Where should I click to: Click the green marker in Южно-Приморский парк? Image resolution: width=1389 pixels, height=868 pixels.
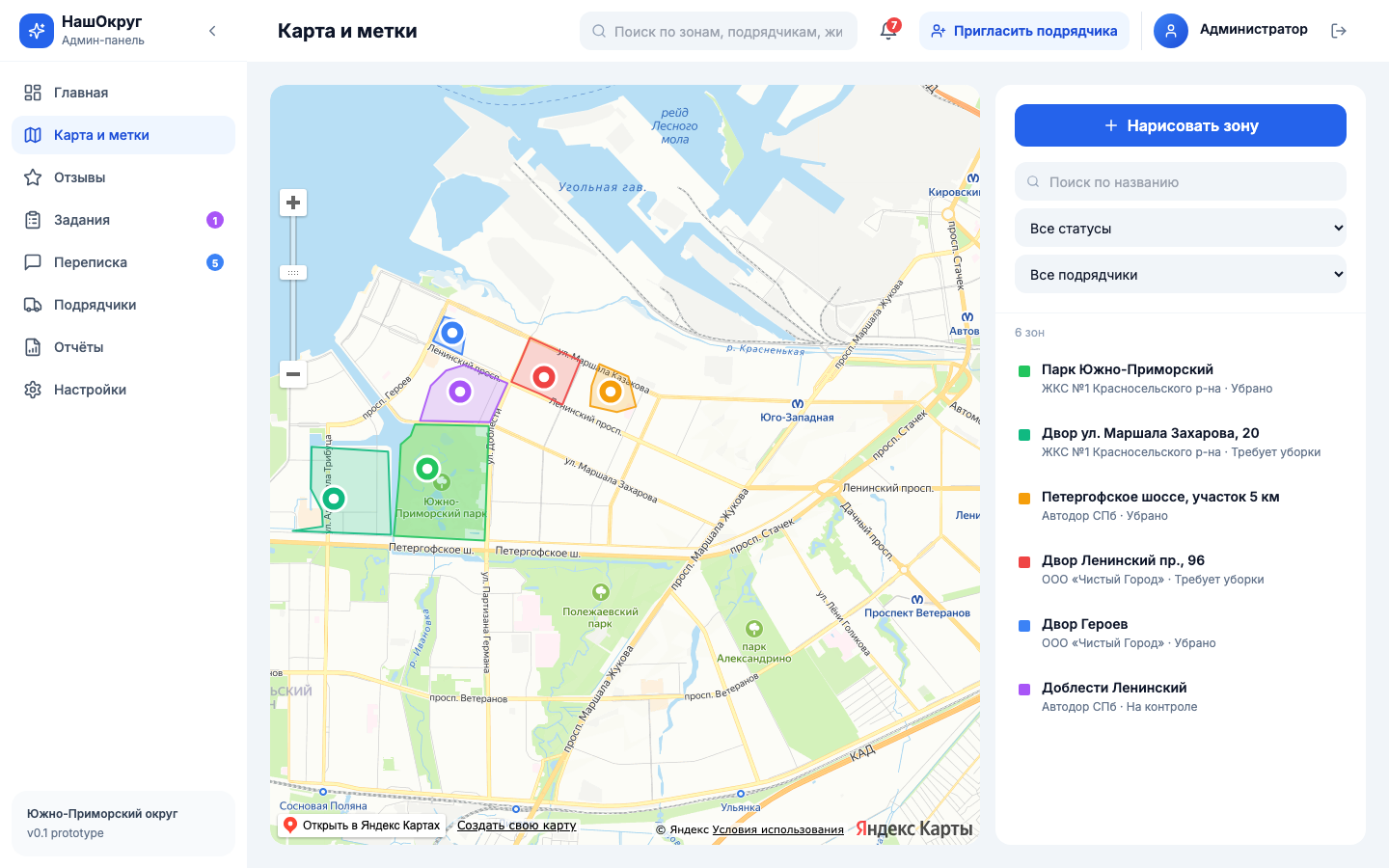[426, 469]
